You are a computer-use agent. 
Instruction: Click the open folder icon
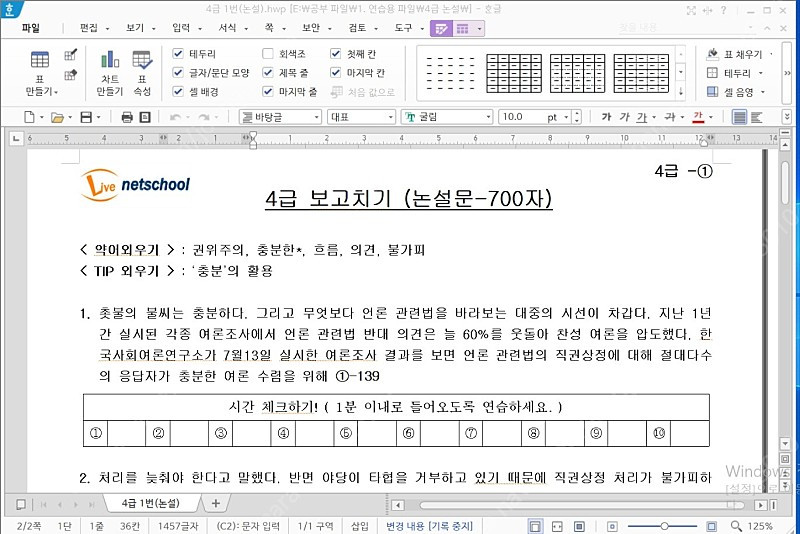coord(57,118)
